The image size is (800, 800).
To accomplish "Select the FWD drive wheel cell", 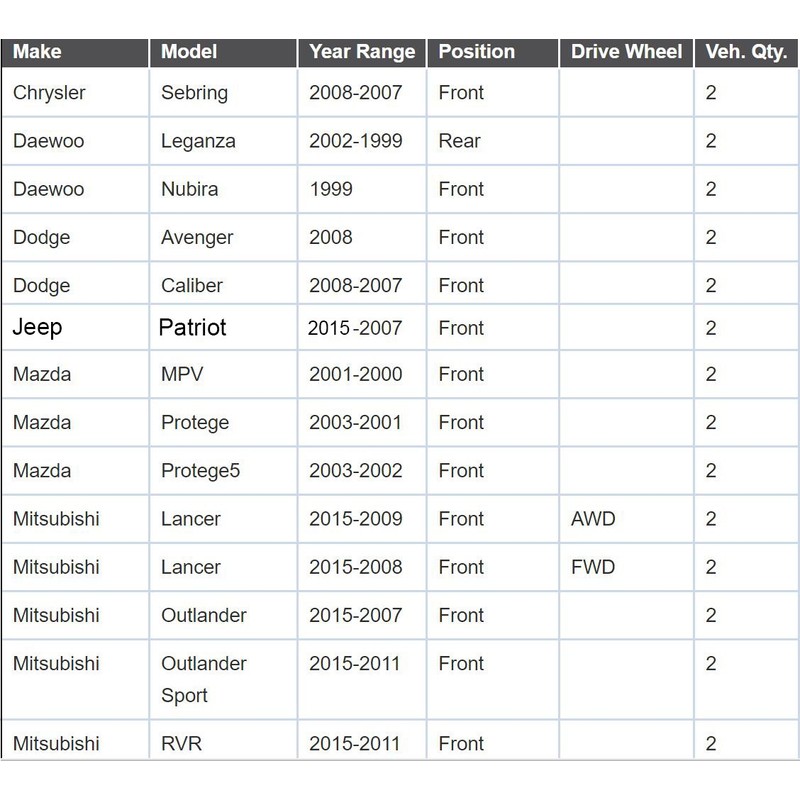I will 626,567.
